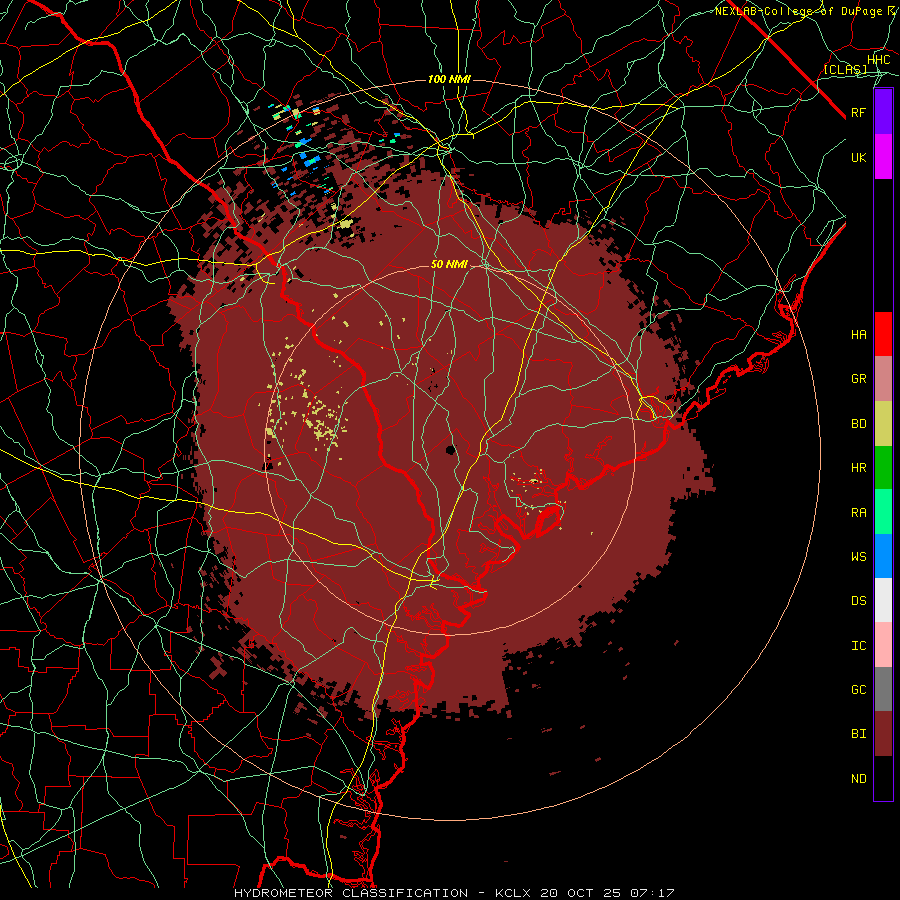The height and width of the screenshot is (900, 900).
Task: Click the 50 NMI range ring label
Action: click(x=449, y=264)
